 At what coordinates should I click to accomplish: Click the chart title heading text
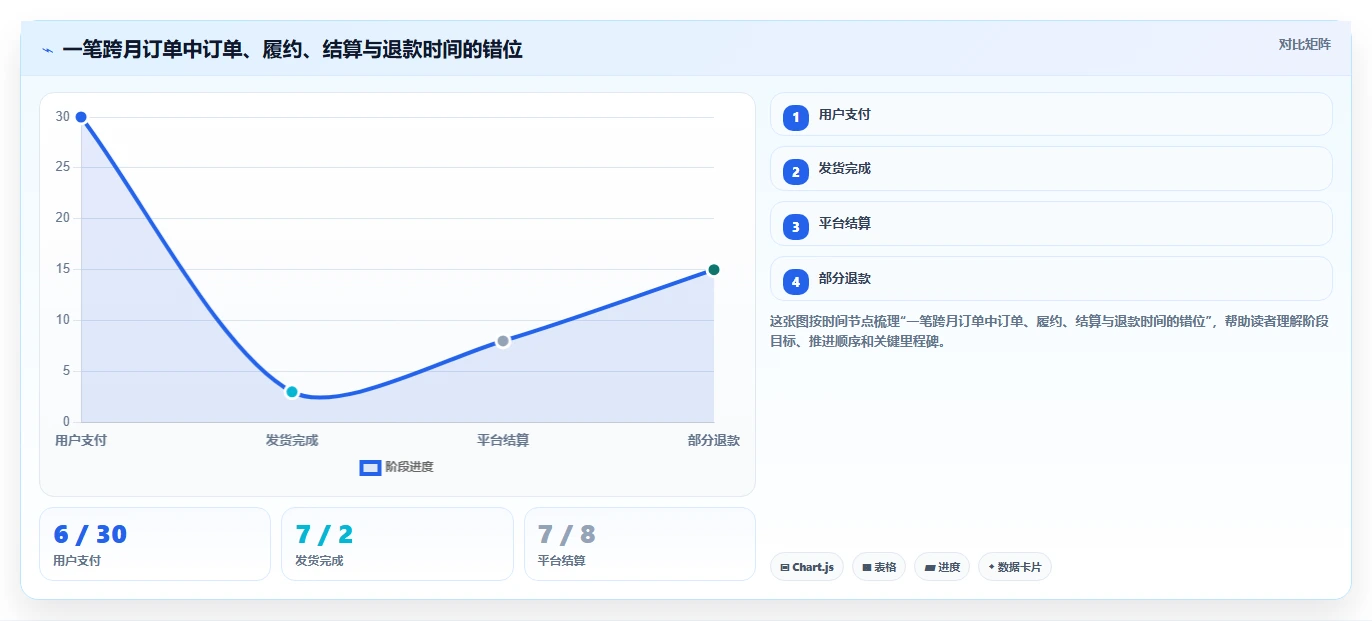click(x=292, y=49)
